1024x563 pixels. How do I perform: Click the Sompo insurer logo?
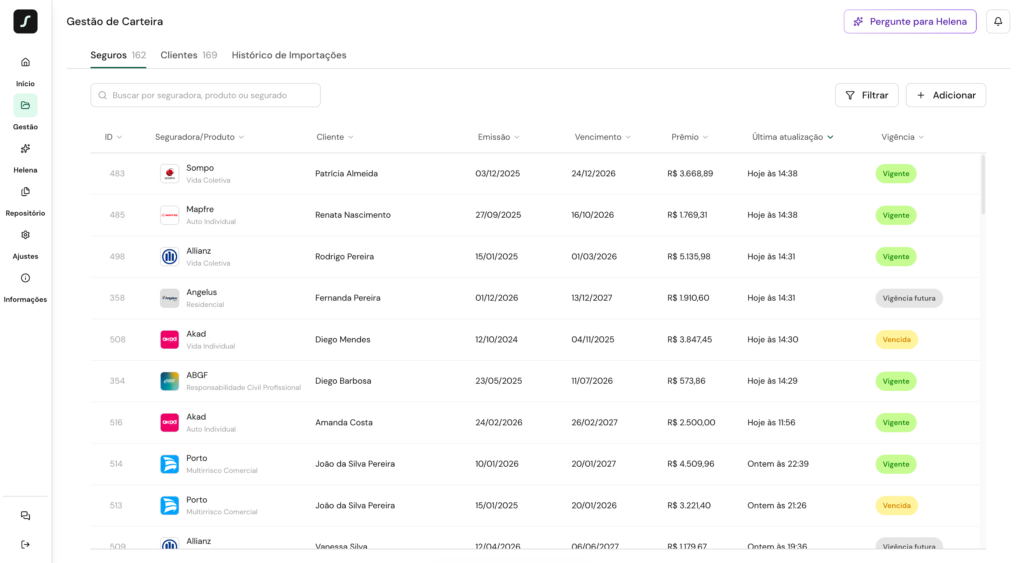[169, 174]
